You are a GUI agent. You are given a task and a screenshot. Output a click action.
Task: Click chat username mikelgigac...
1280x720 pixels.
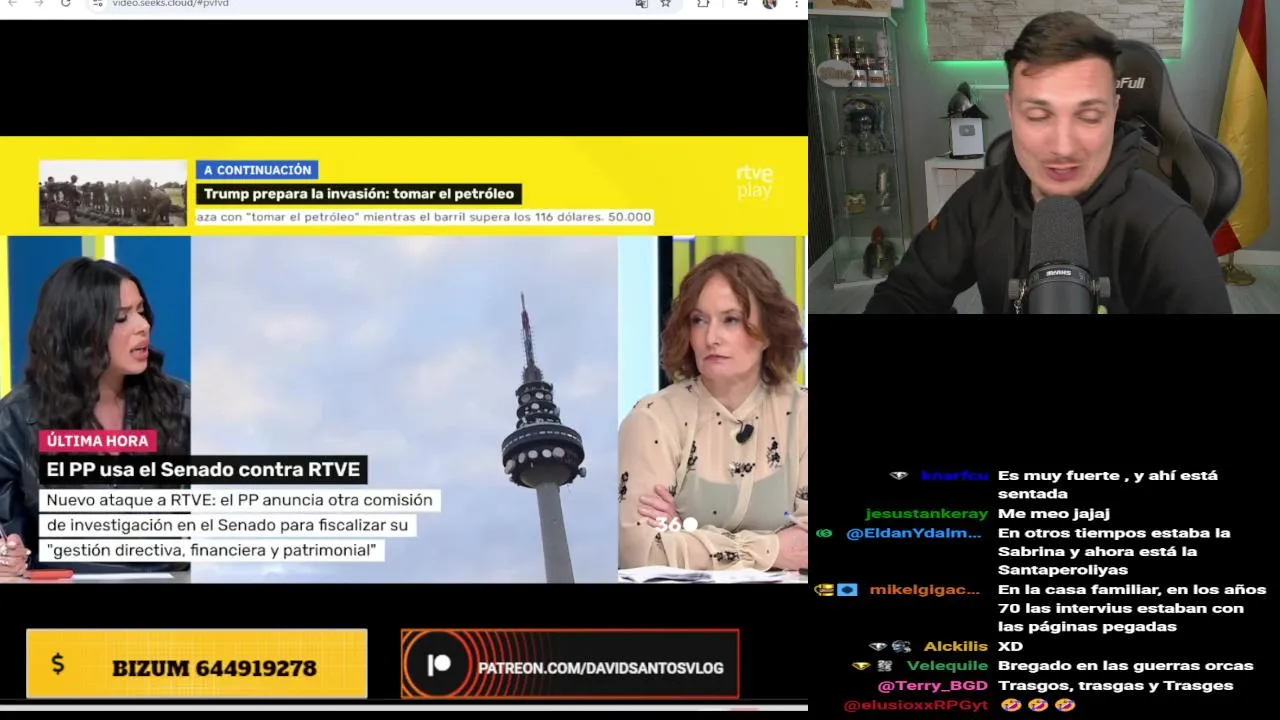[924, 590]
